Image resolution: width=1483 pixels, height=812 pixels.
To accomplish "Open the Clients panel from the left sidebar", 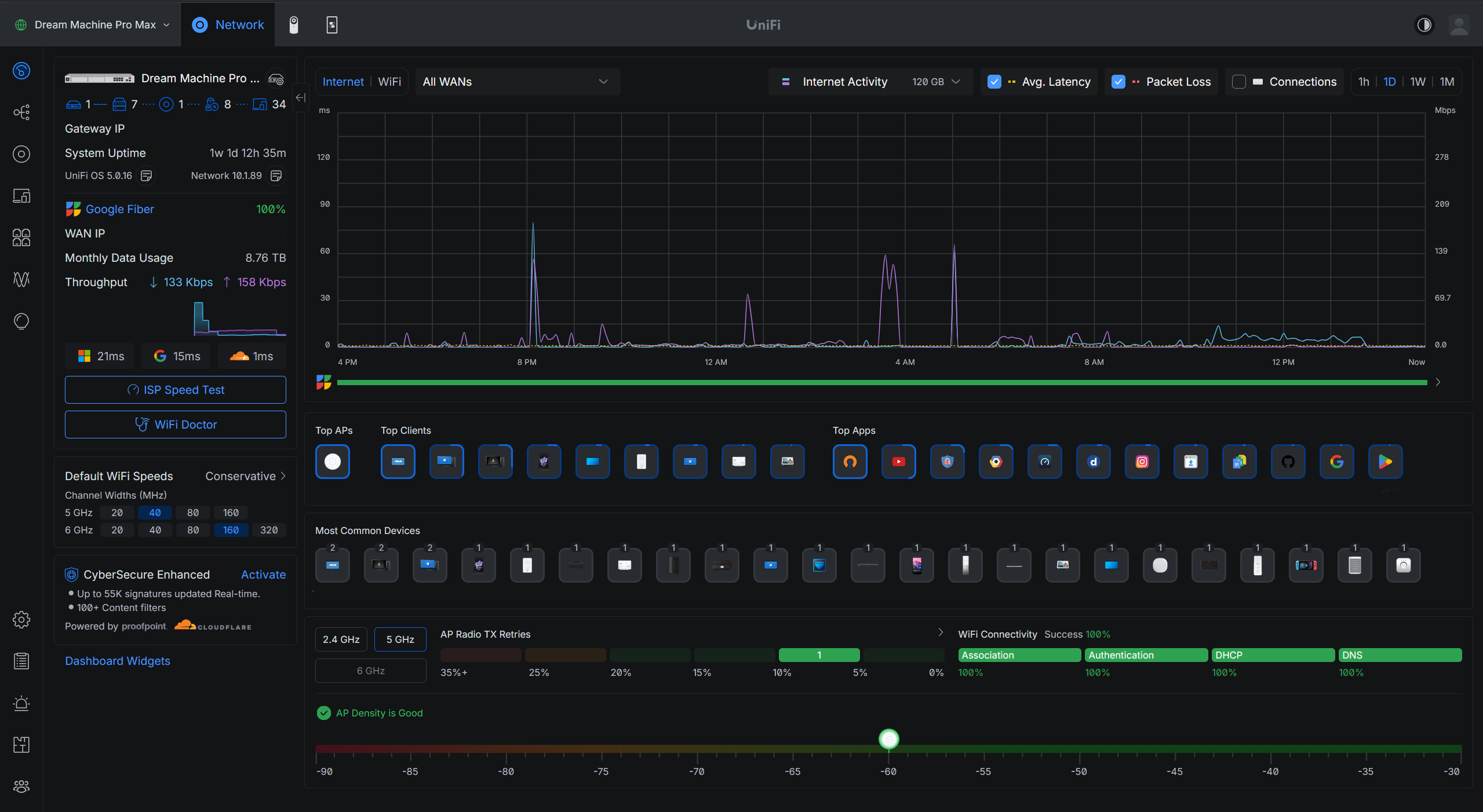I will [x=21, y=196].
